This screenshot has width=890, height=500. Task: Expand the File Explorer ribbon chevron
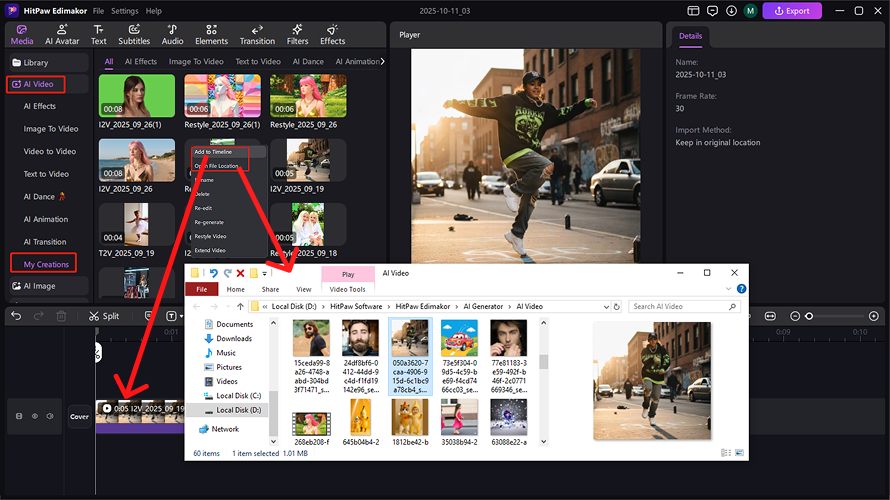[x=730, y=289]
